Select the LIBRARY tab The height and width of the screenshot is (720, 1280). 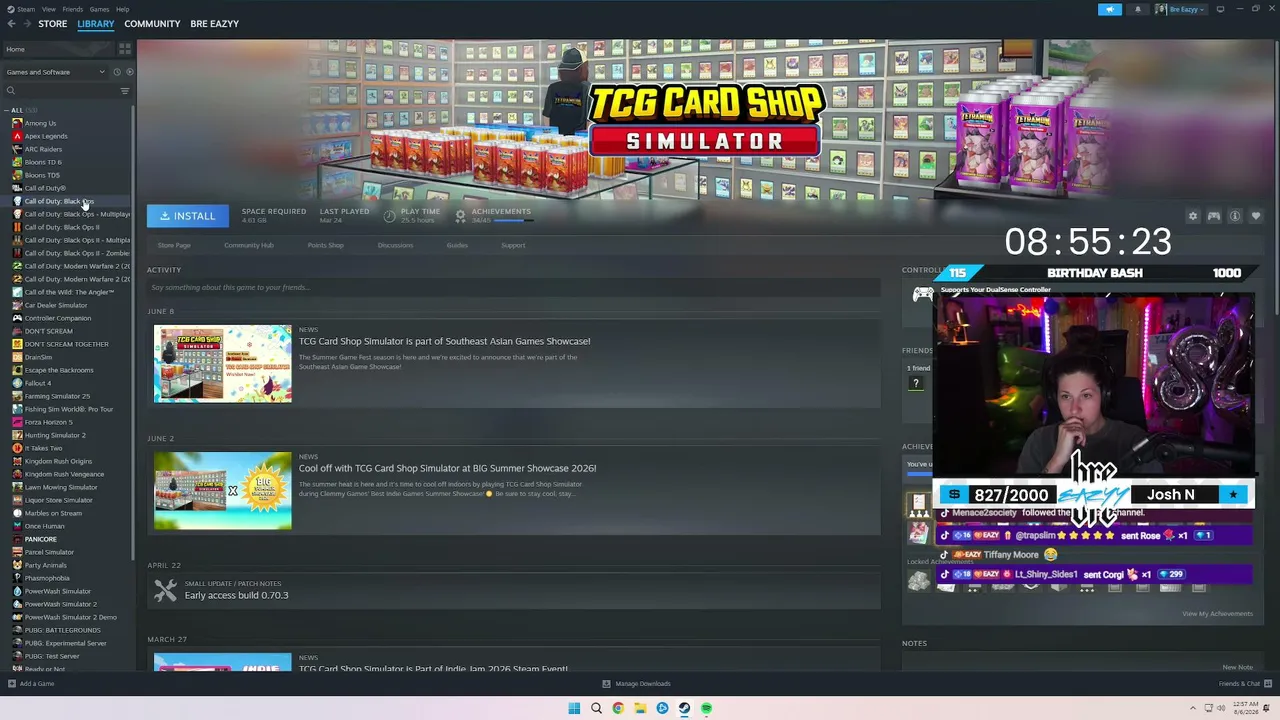(x=96, y=24)
